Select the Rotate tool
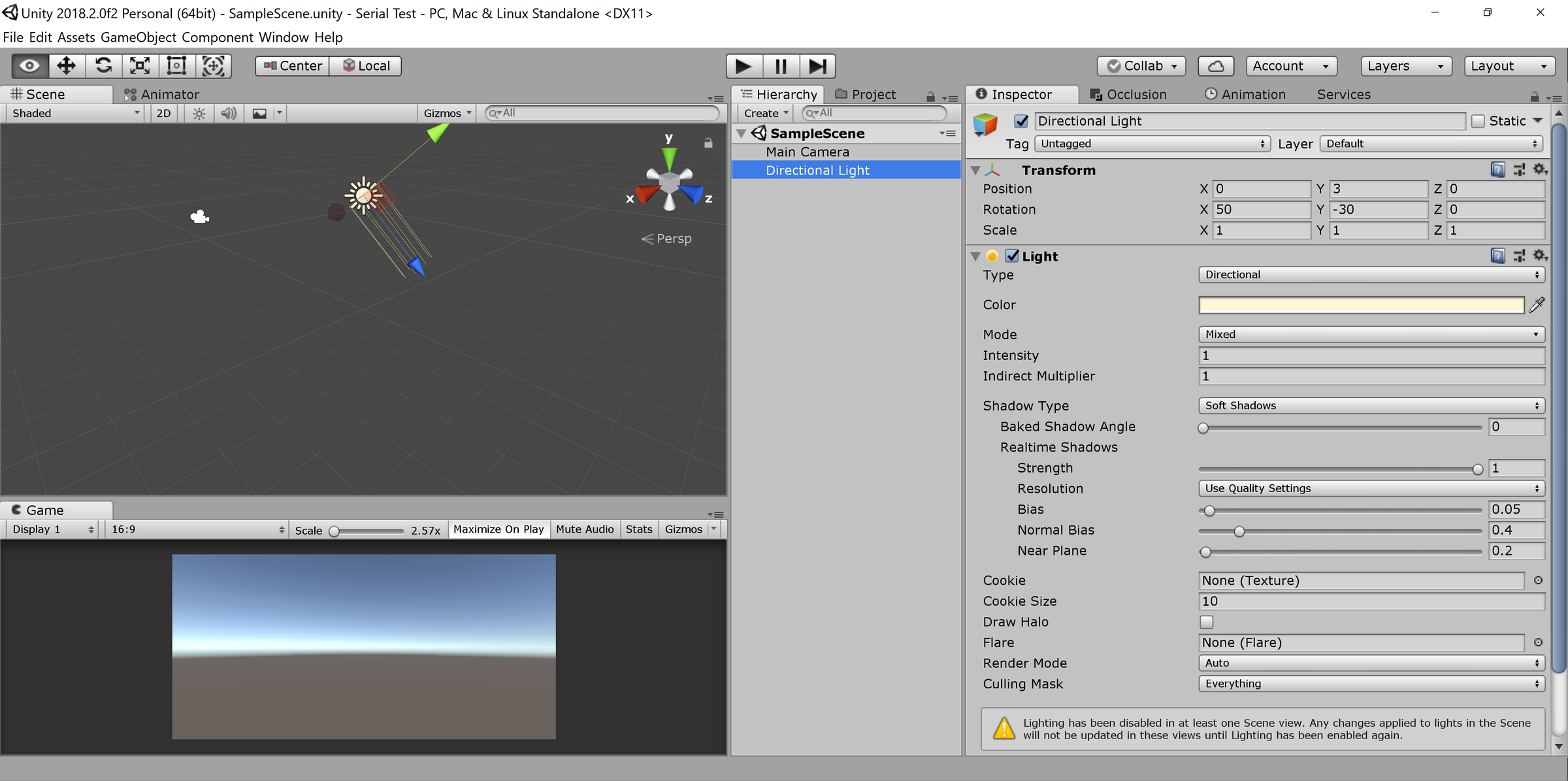 tap(104, 65)
